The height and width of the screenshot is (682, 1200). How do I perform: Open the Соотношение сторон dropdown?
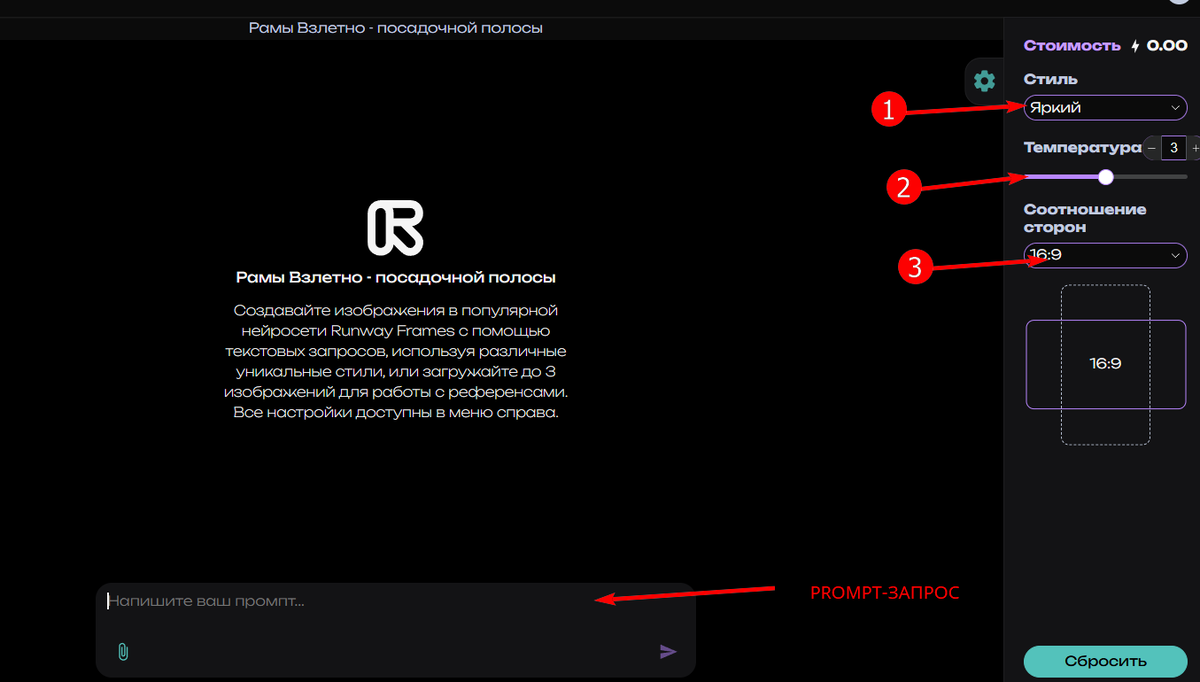click(x=1105, y=255)
